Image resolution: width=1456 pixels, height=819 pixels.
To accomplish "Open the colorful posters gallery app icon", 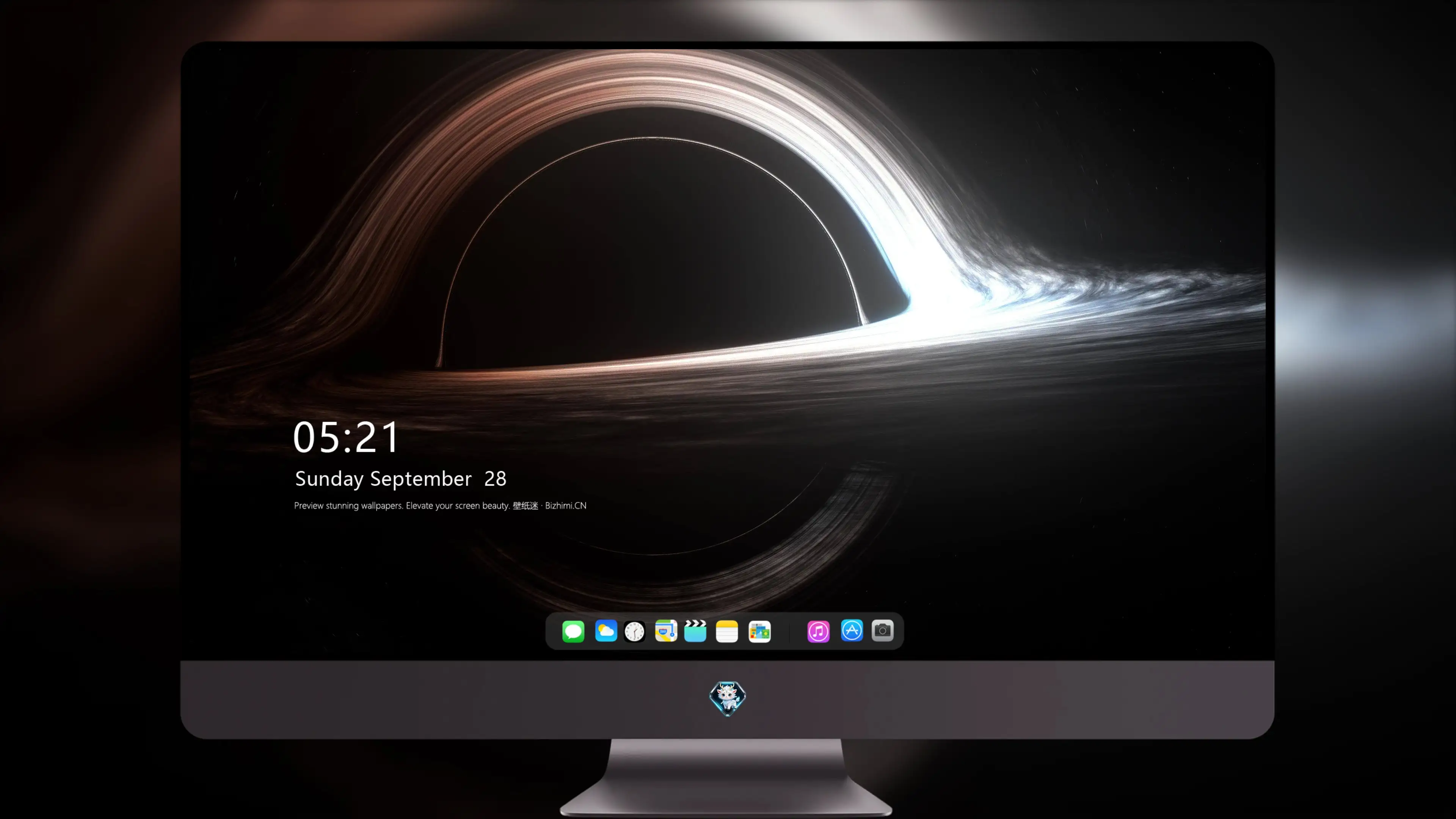I will [759, 631].
